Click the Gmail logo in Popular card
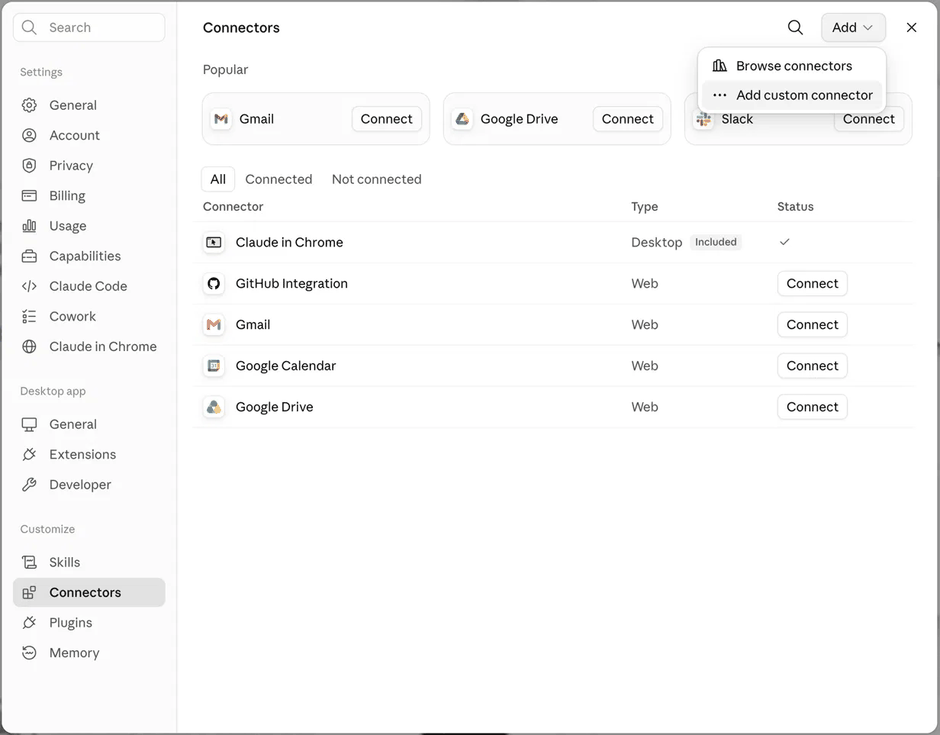This screenshot has width=940, height=735. 221,119
